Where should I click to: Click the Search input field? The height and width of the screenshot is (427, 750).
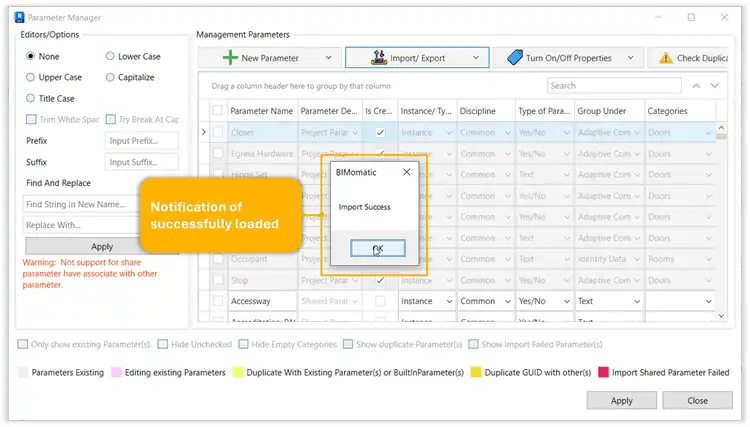(614, 86)
